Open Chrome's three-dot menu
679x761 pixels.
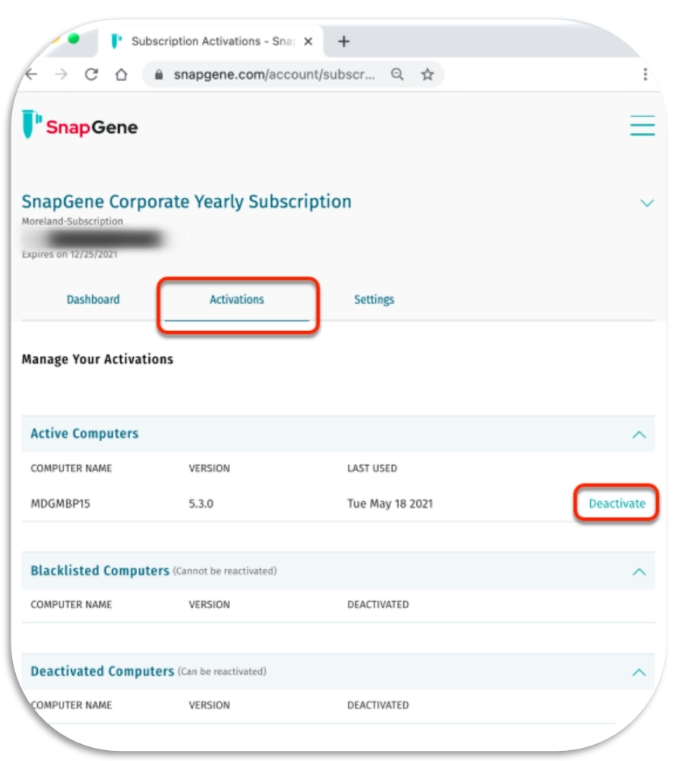tap(645, 74)
